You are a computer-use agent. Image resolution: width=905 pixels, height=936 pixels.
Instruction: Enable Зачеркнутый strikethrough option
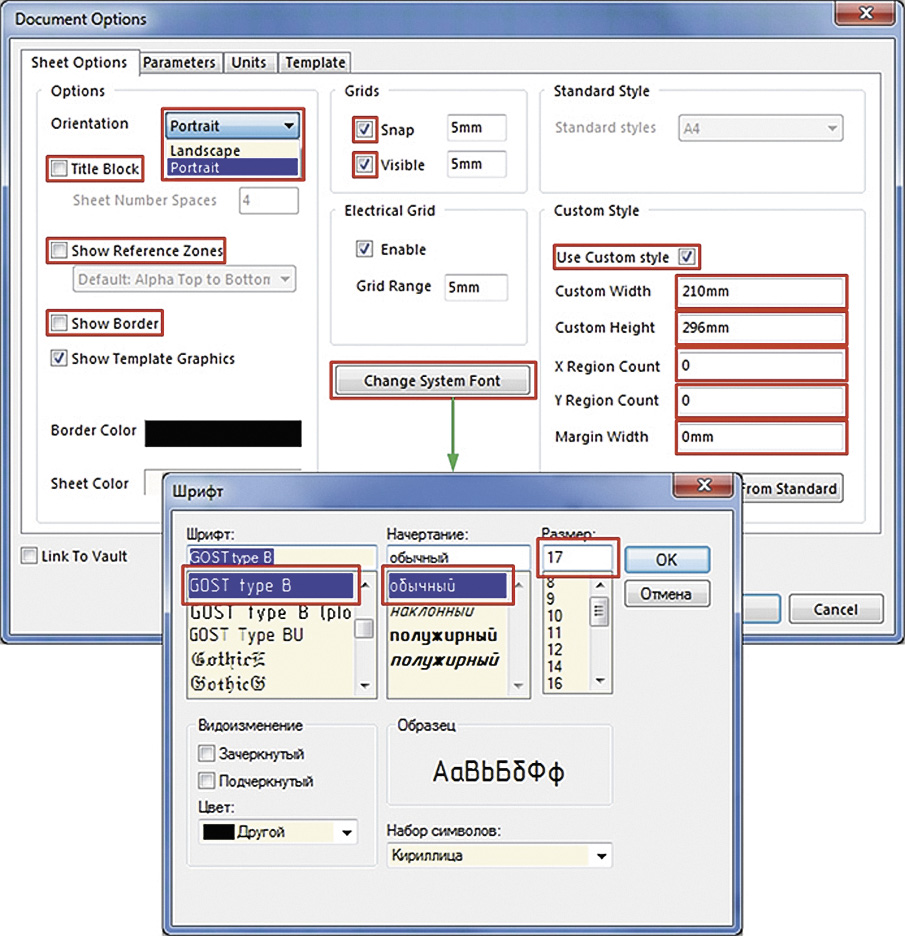(x=206, y=753)
